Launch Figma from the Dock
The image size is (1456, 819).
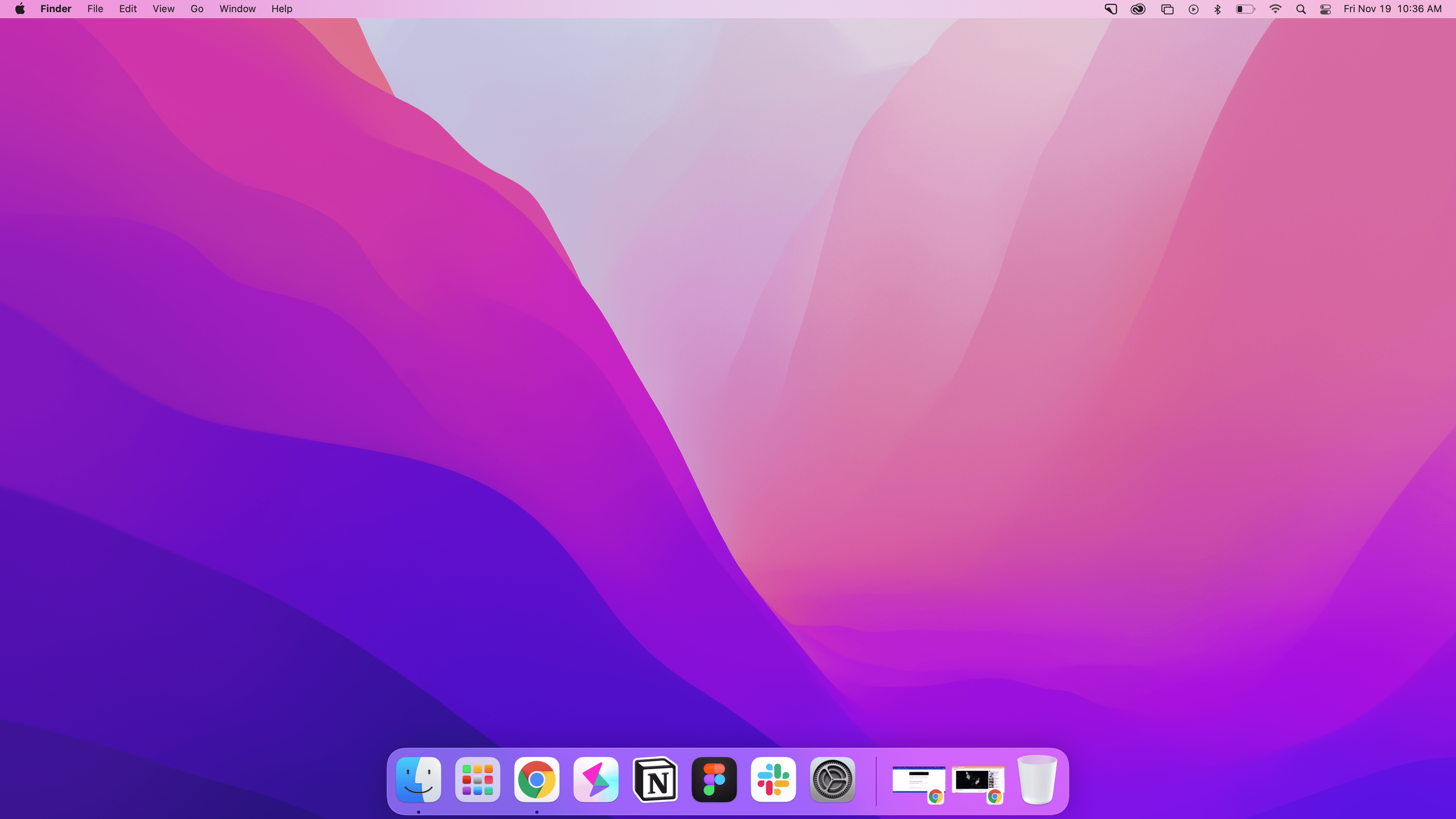point(714,780)
